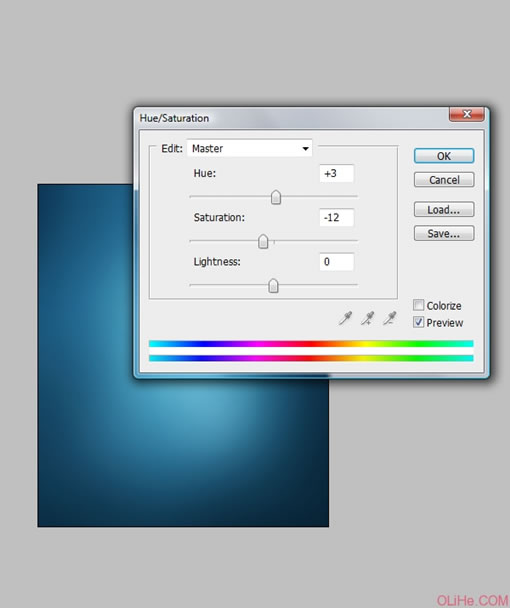The width and height of the screenshot is (510, 608).
Task: Click the Save... button
Action: [x=444, y=233]
